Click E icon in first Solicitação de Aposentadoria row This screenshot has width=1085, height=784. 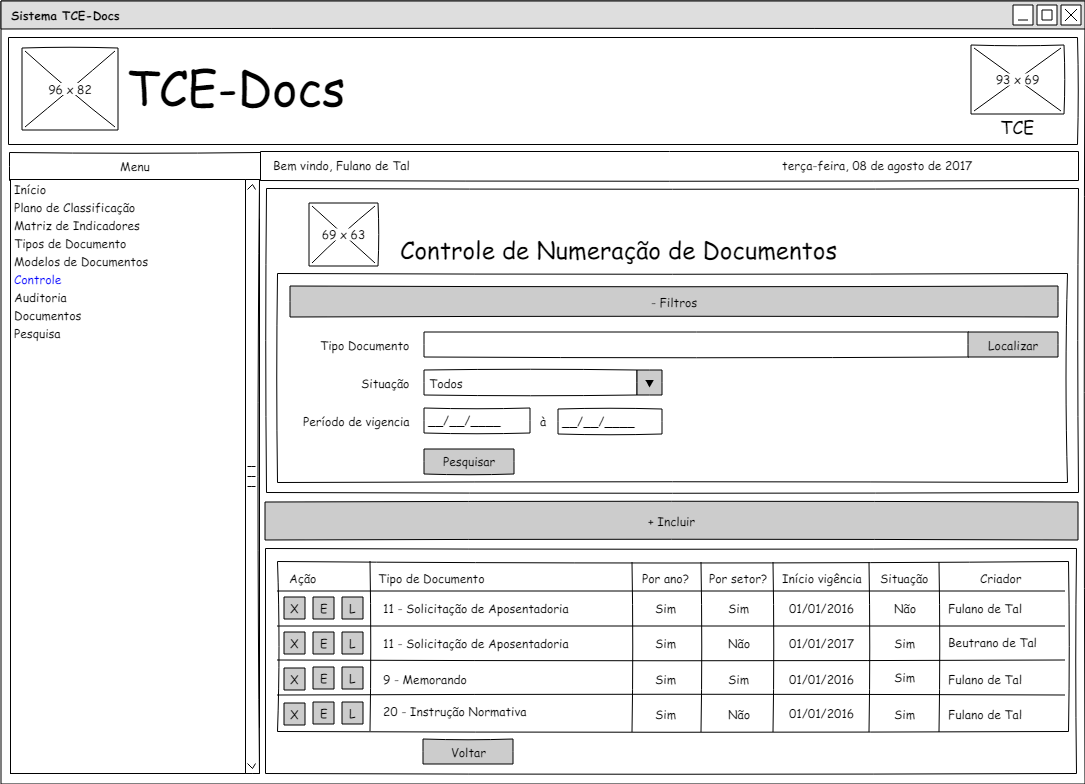click(x=322, y=608)
